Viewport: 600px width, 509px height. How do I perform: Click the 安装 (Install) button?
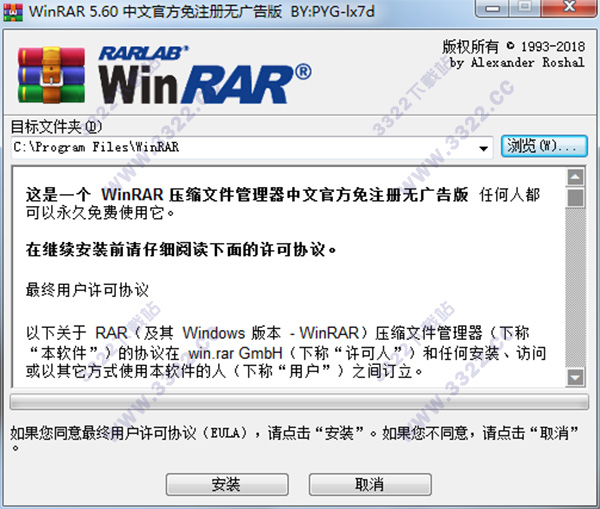pos(227,485)
